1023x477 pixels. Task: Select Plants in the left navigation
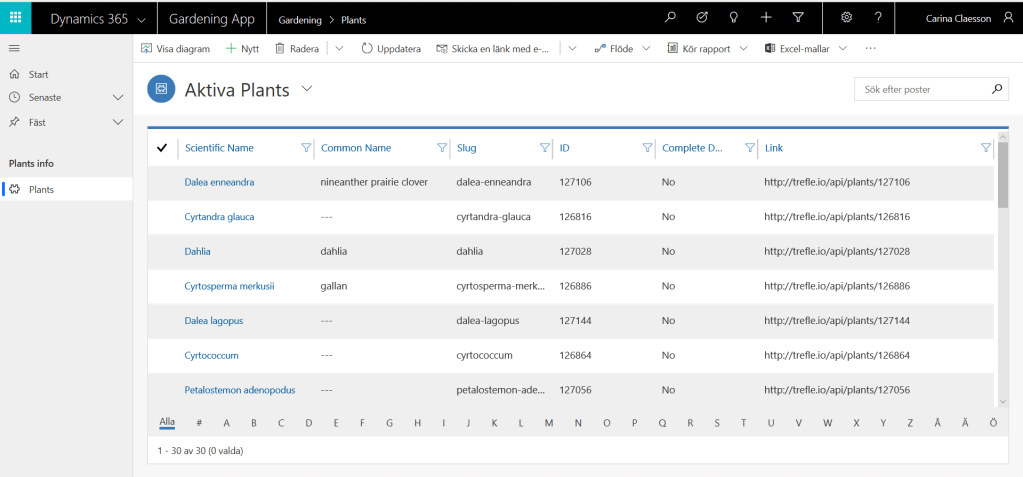(x=41, y=189)
